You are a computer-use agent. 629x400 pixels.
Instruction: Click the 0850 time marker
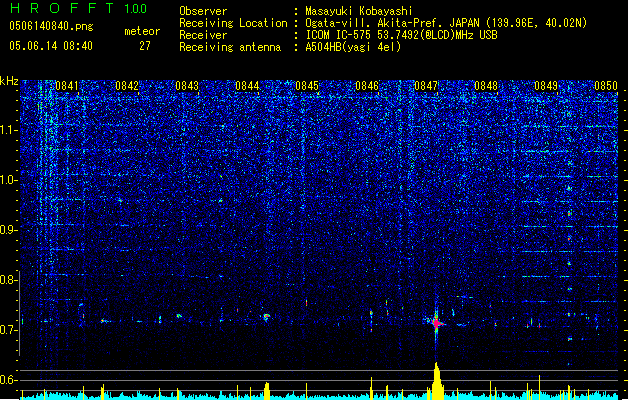(606, 86)
